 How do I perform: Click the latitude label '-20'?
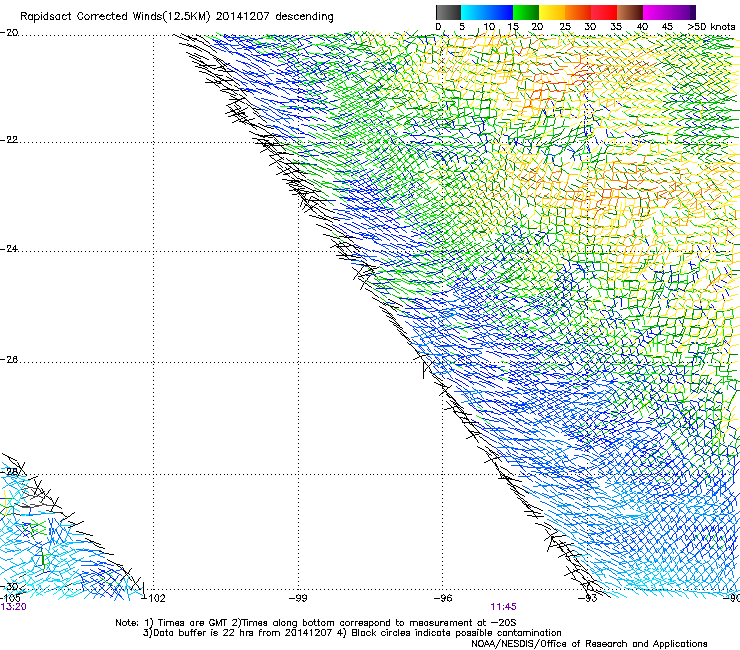pyautogui.click(x=9, y=33)
